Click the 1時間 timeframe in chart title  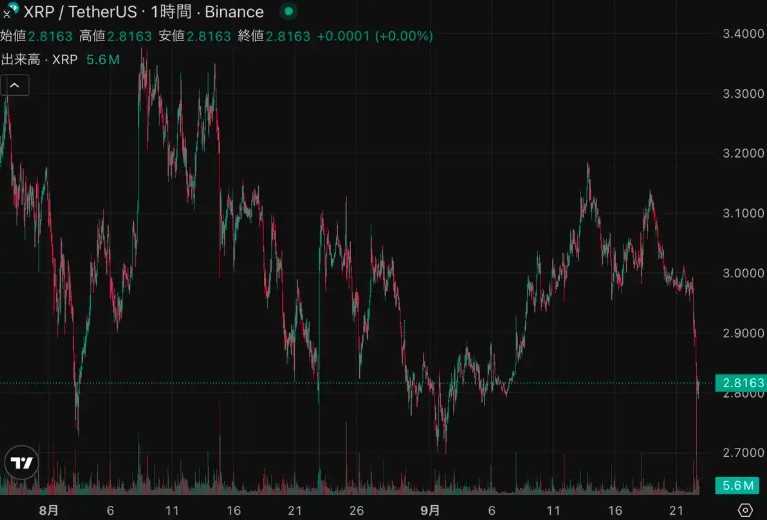[x=171, y=12]
